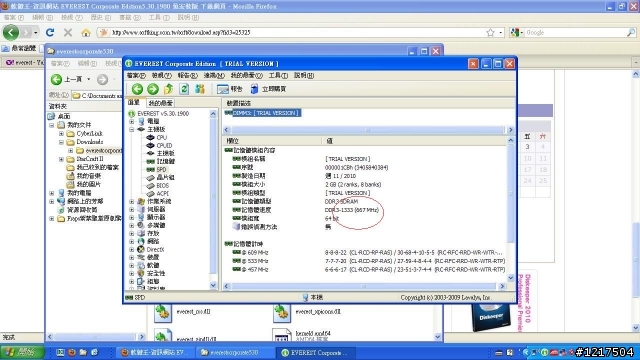Select CPU item in EVEREST tree
The image size is (640, 360).
coord(161,138)
